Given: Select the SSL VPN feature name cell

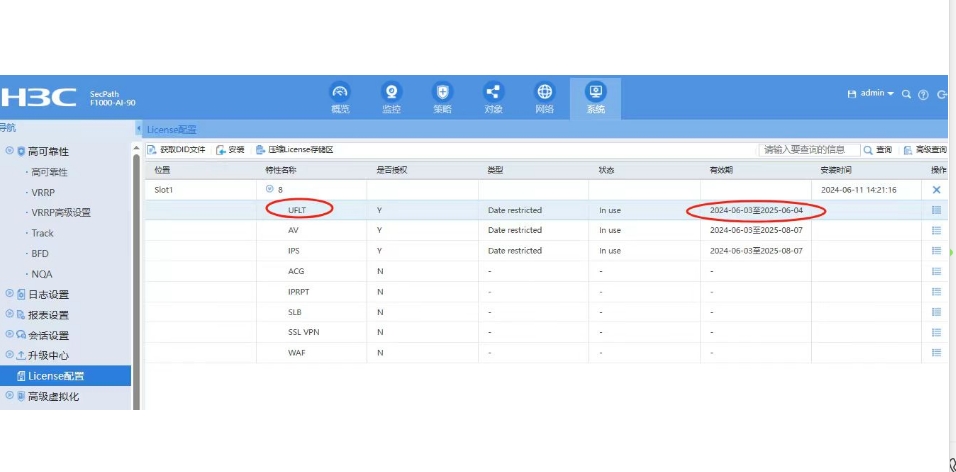Looking at the screenshot, I should (x=303, y=332).
